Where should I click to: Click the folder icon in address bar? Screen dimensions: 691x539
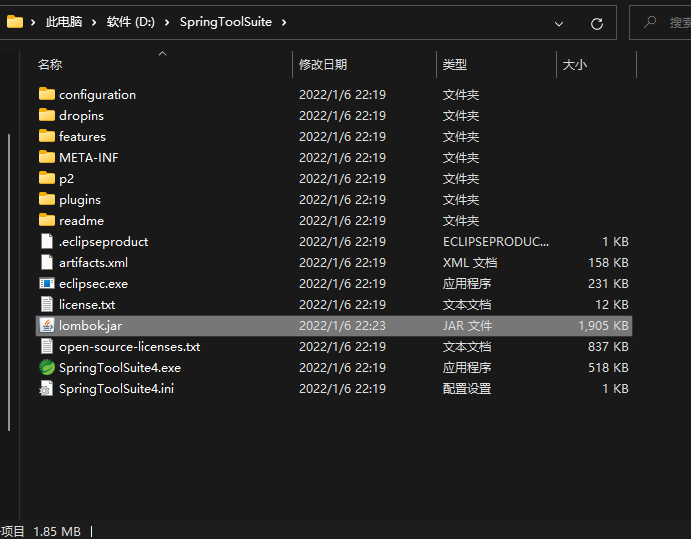click(15, 22)
